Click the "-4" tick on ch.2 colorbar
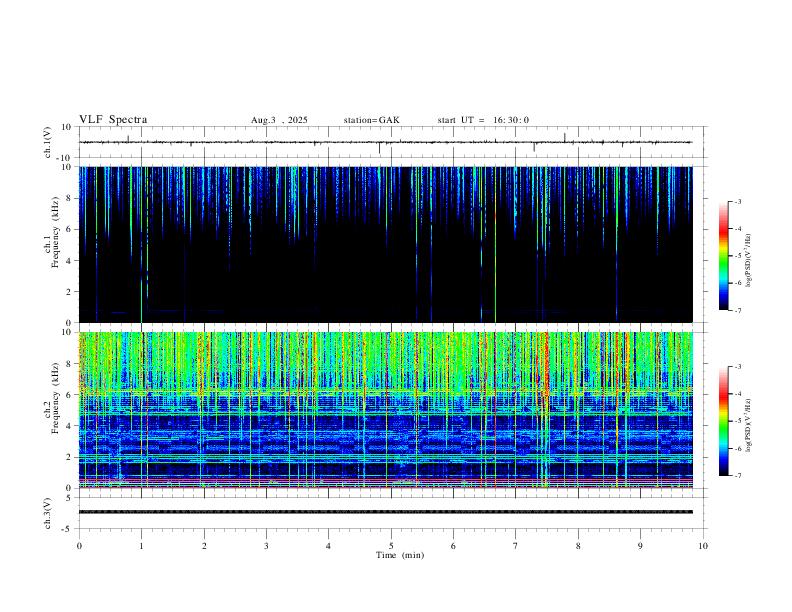This screenshot has height=612, width=792. [737, 394]
